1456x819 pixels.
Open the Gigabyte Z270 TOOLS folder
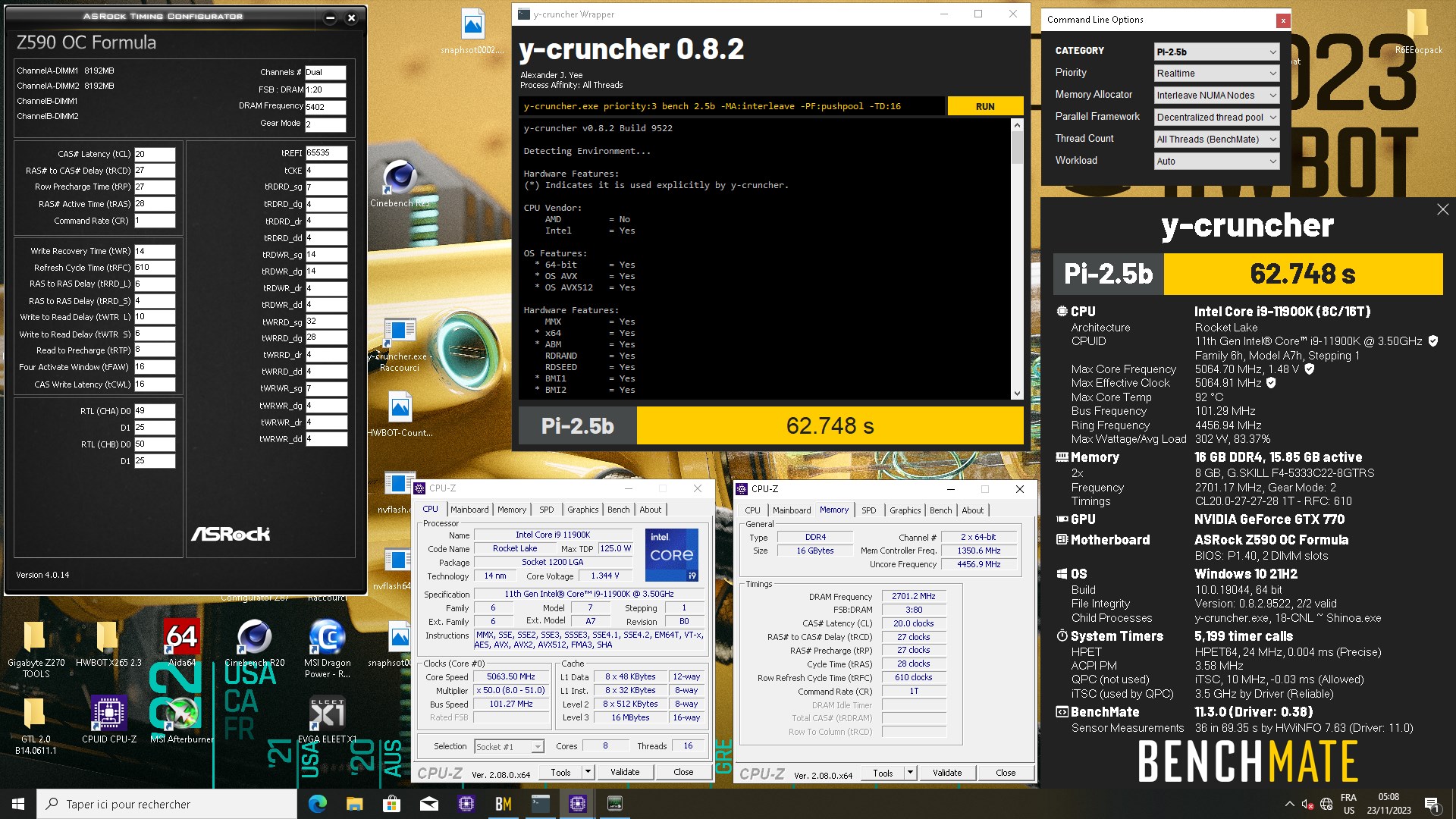point(36,650)
